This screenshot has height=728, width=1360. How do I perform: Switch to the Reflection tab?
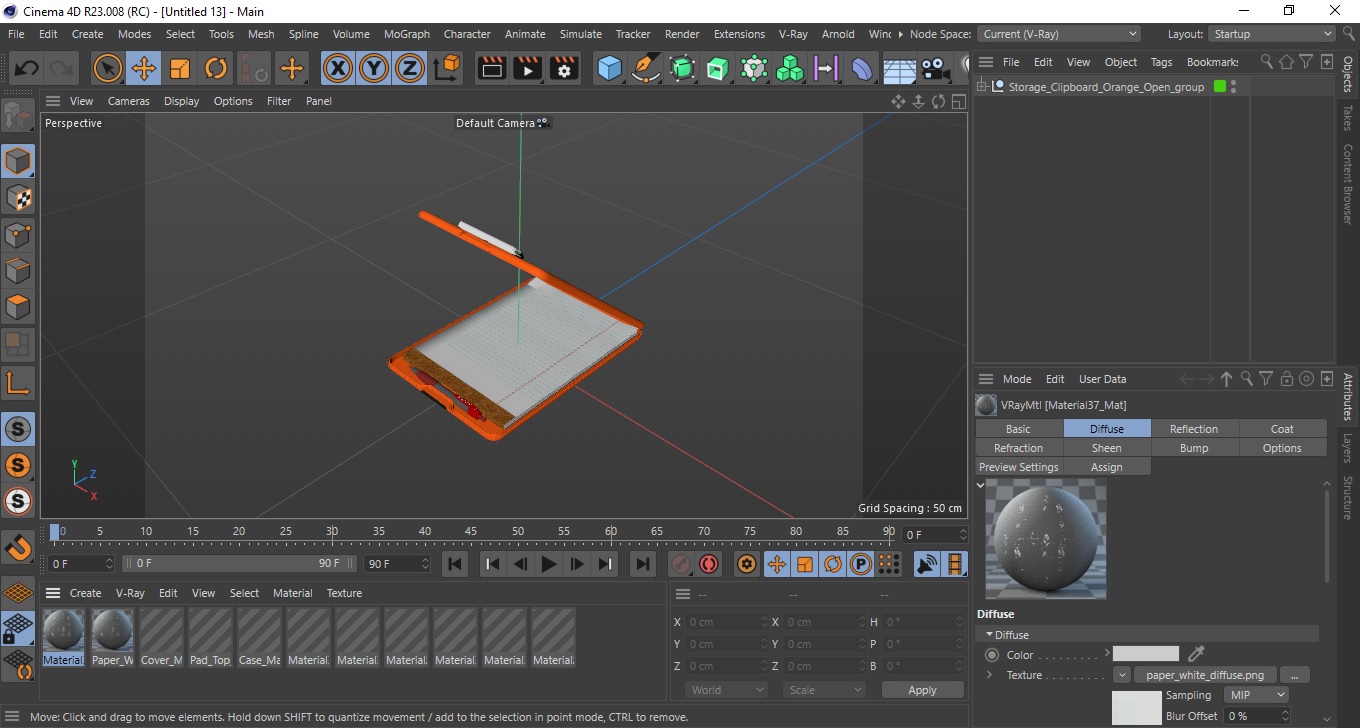click(x=1194, y=429)
